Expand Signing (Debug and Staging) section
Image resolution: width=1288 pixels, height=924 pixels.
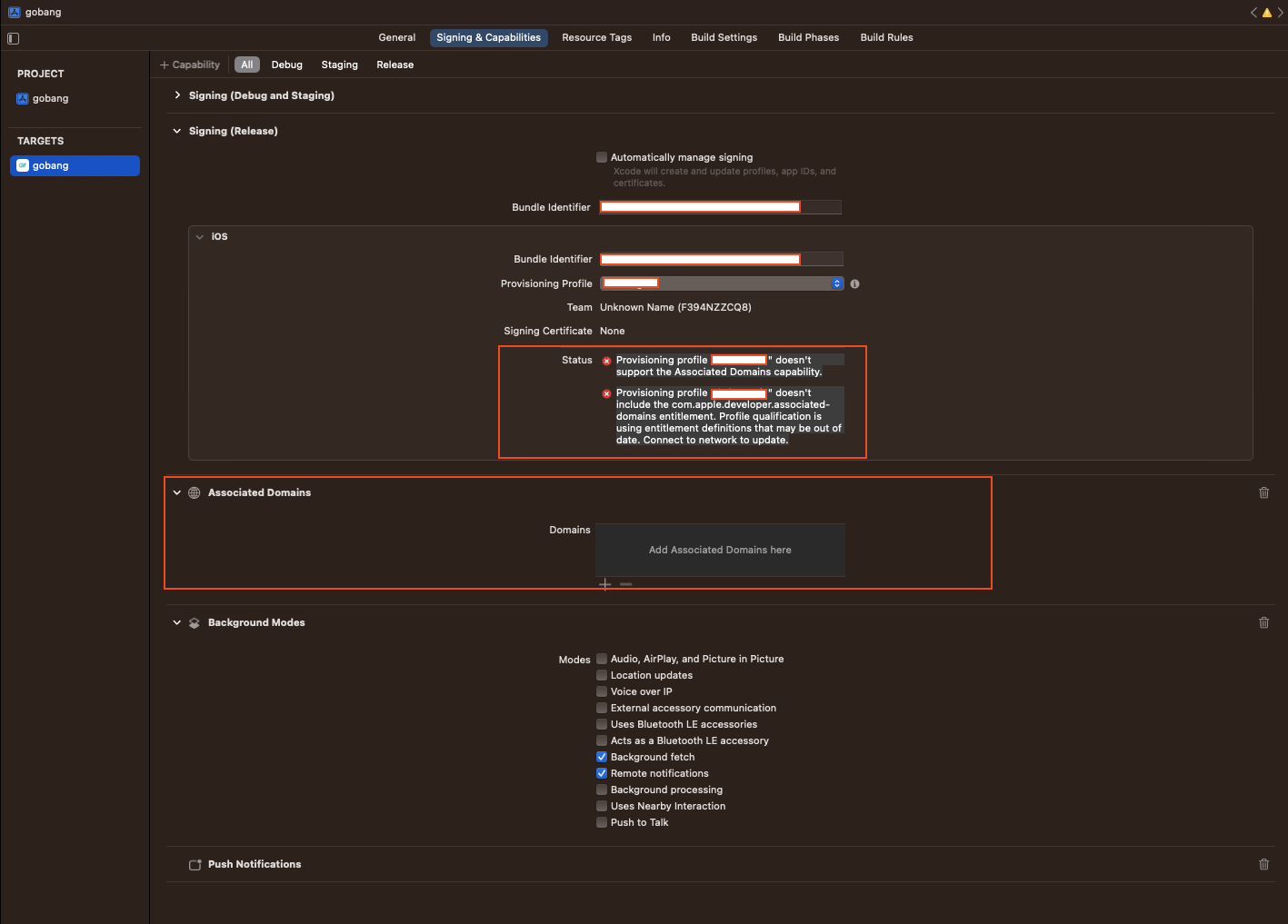[177, 95]
